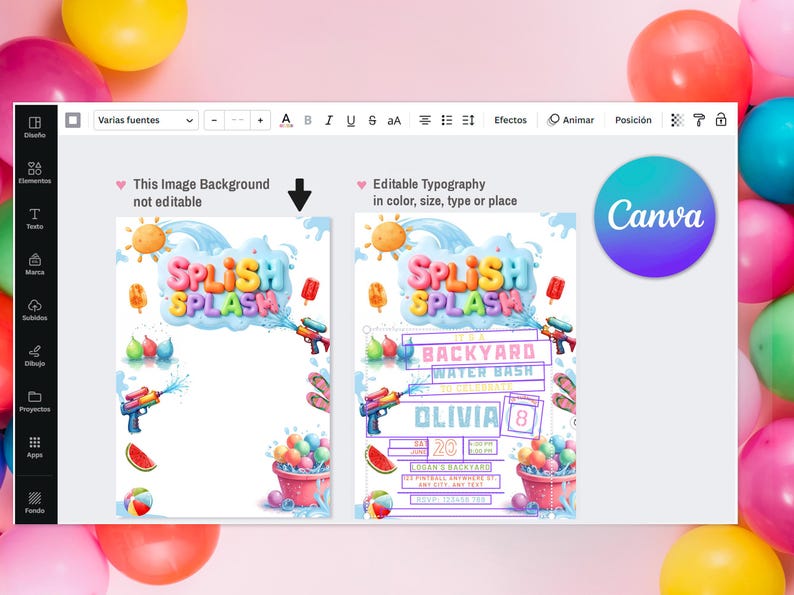
Task: Select the IT'S A text line
Action: [x=470, y=337]
